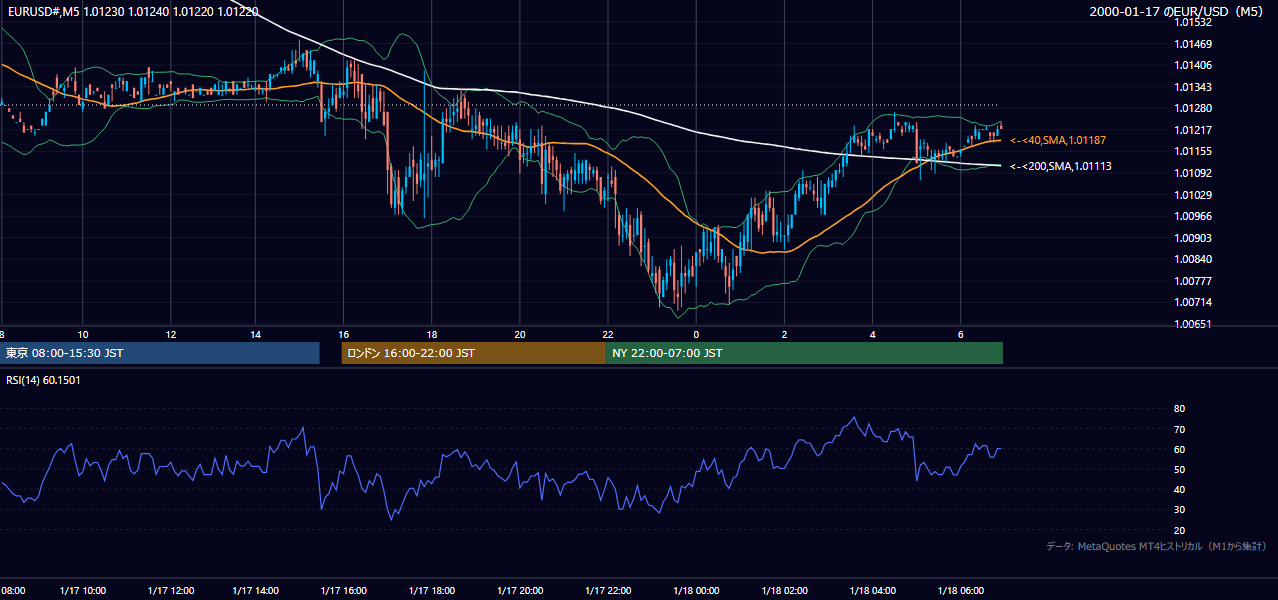1278x600 pixels.
Task: Click the 1.01343 price axis label
Action: click(x=1193, y=87)
